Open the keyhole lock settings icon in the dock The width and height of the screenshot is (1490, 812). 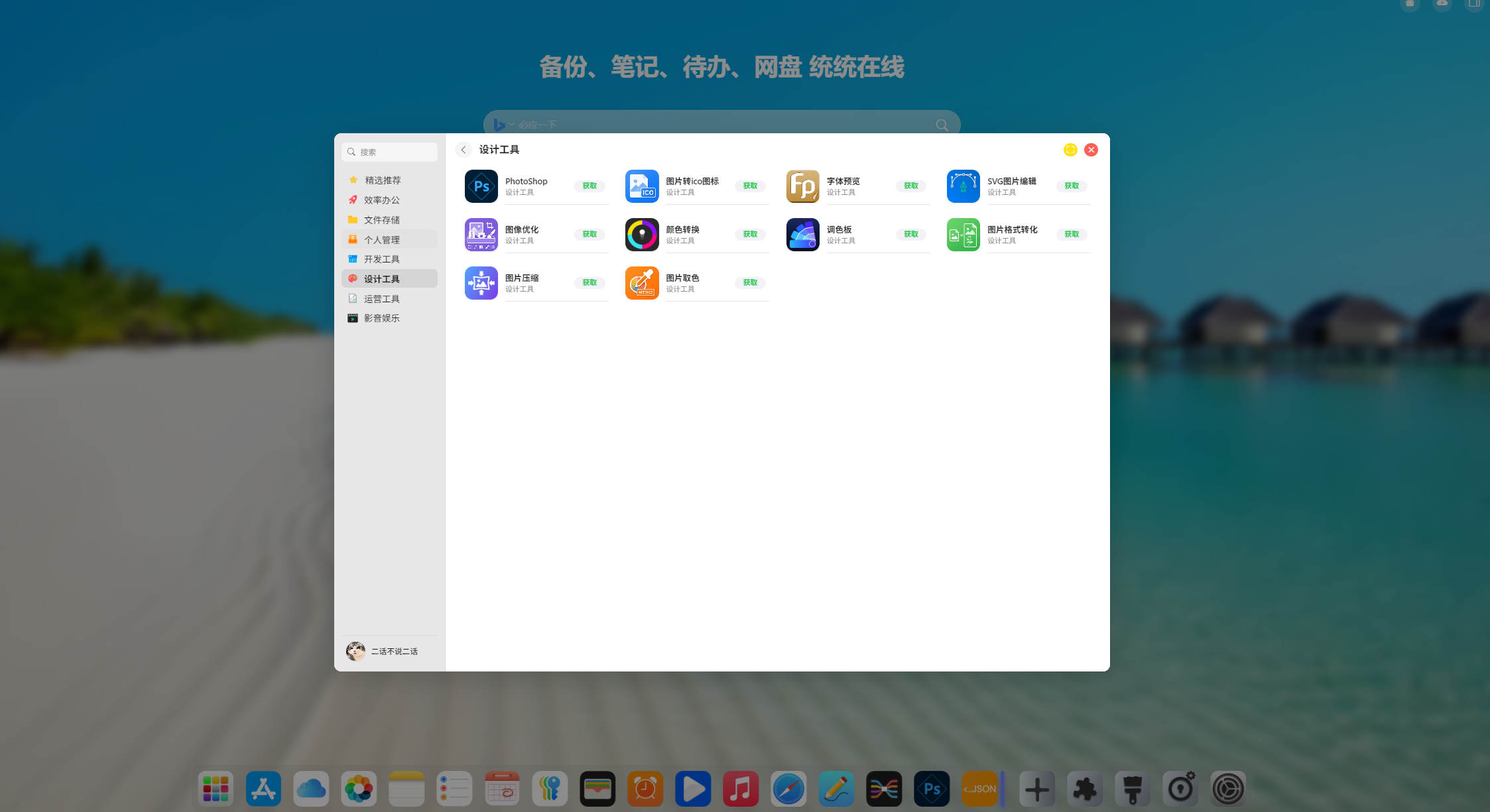coord(1180,789)
